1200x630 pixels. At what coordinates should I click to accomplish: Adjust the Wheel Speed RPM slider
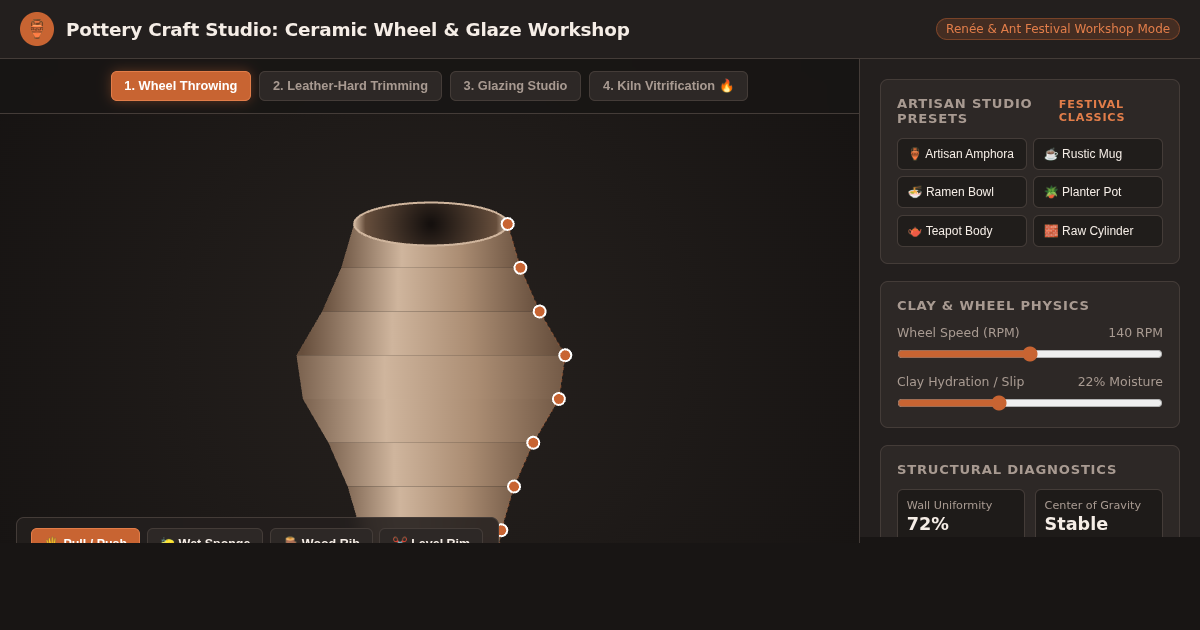pos(1030,354)
